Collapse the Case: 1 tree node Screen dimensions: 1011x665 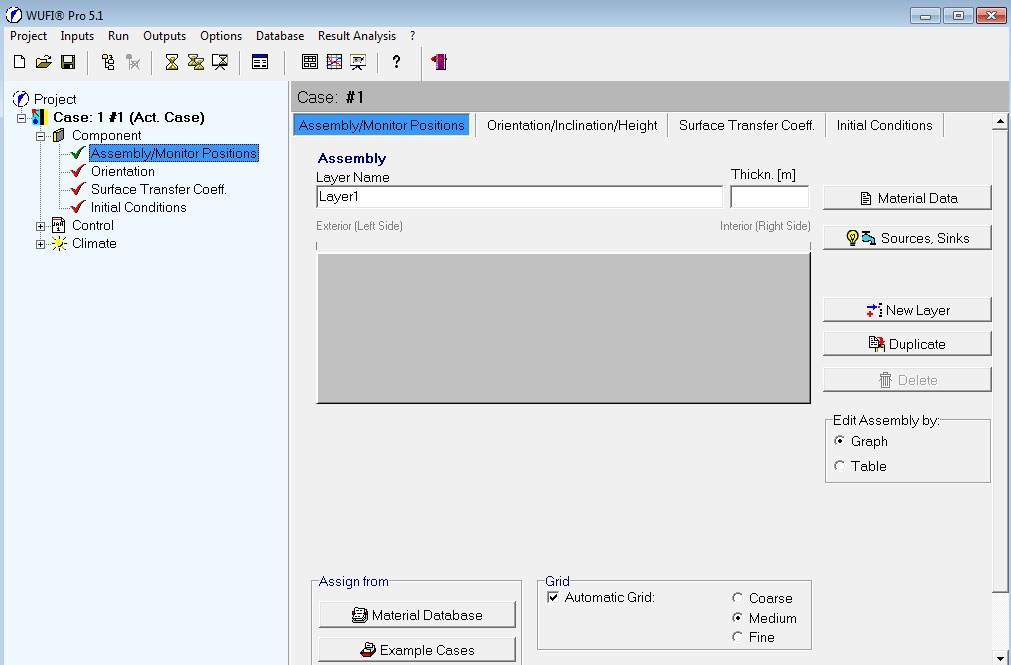(x=21, y=117)
